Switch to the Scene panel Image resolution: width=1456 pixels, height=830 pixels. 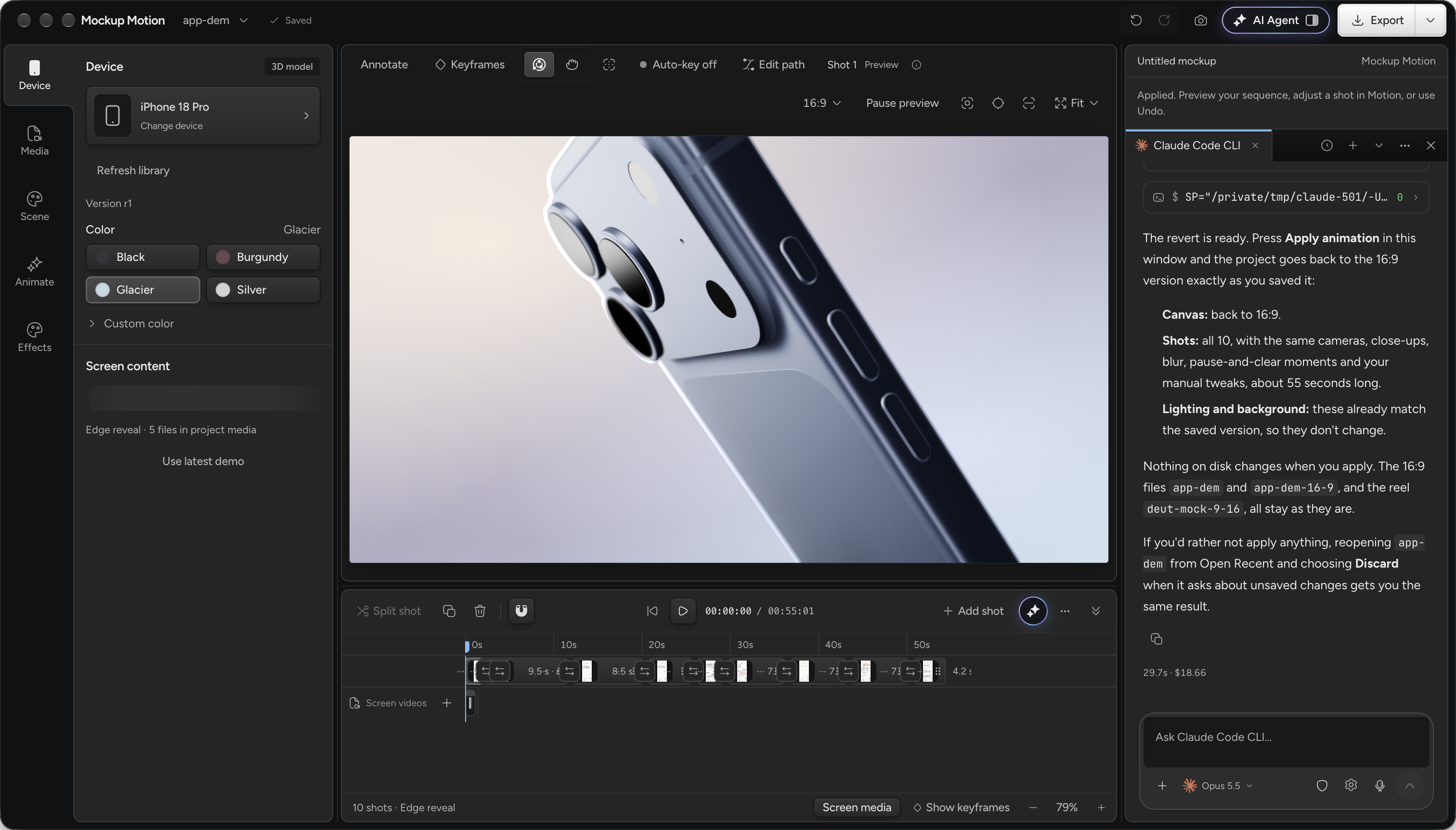(x=34, y=206)
